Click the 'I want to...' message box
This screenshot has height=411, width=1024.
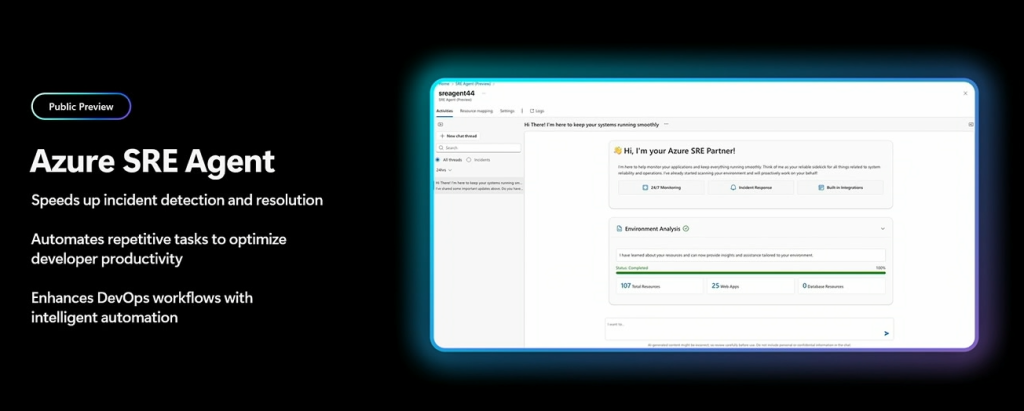coord(749,329)
